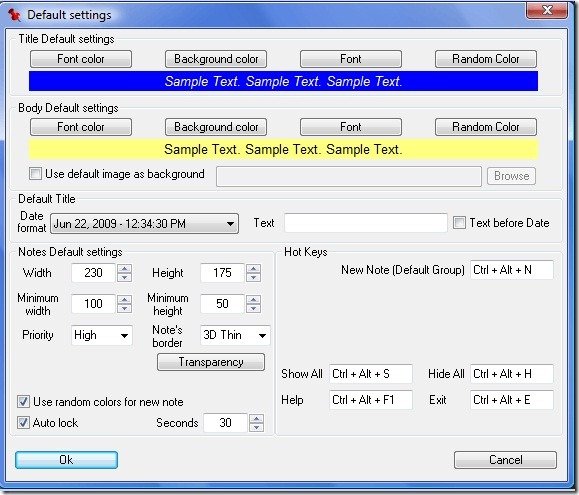The image size is (579, 495).
Task: Click Help hotkey field
Action: (x=371, y=400)
